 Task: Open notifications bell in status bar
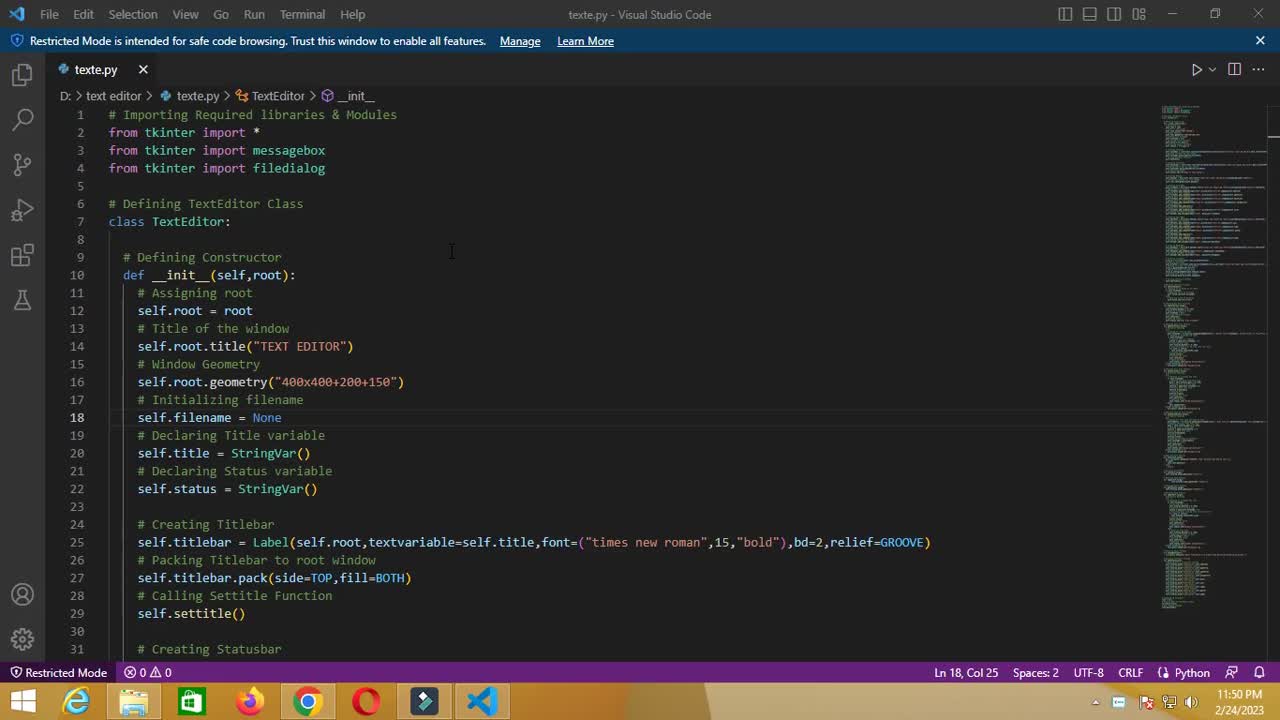click(x=1259, y=672)
